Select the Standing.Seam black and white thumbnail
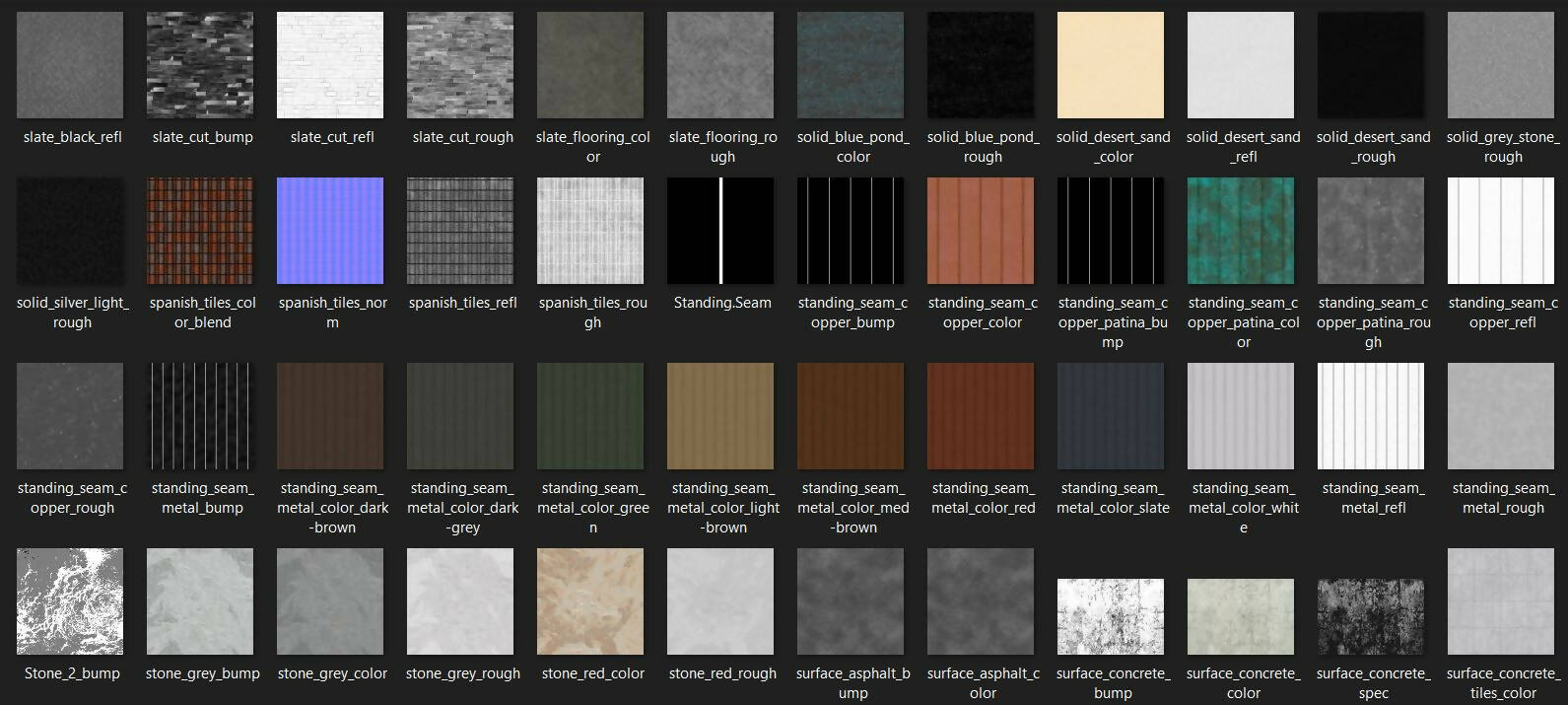This screenshot has width=1568, height=705. tap(720, 231)
